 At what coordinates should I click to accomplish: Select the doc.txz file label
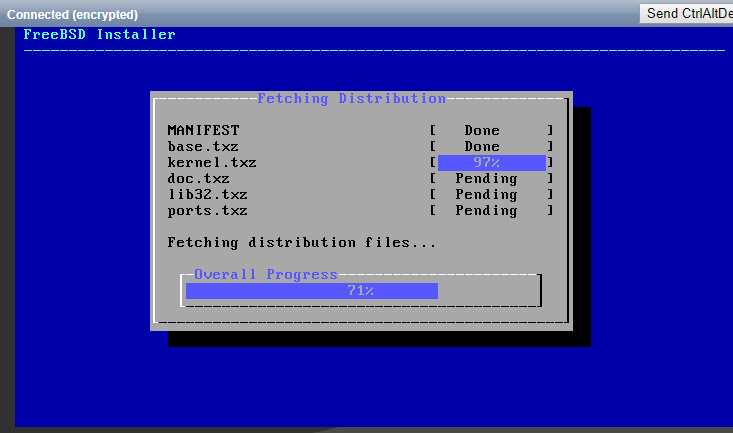(x=198, y=178)
